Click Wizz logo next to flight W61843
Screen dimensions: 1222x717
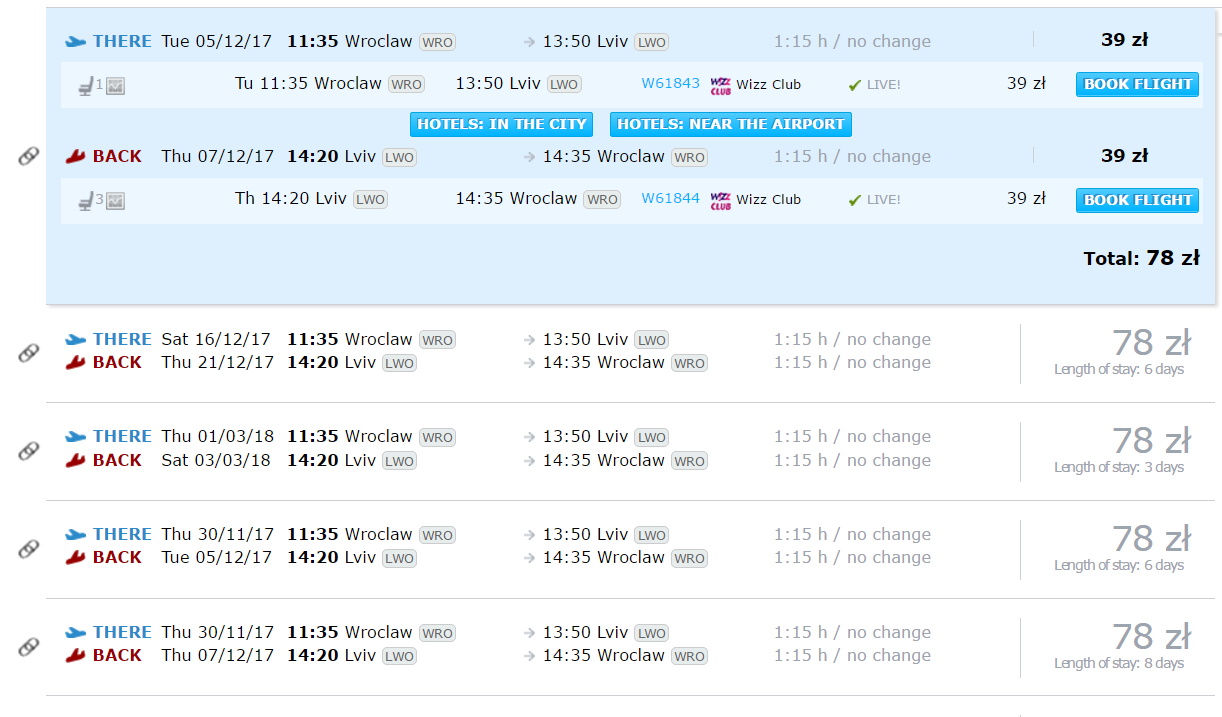[x=720, y=85]
